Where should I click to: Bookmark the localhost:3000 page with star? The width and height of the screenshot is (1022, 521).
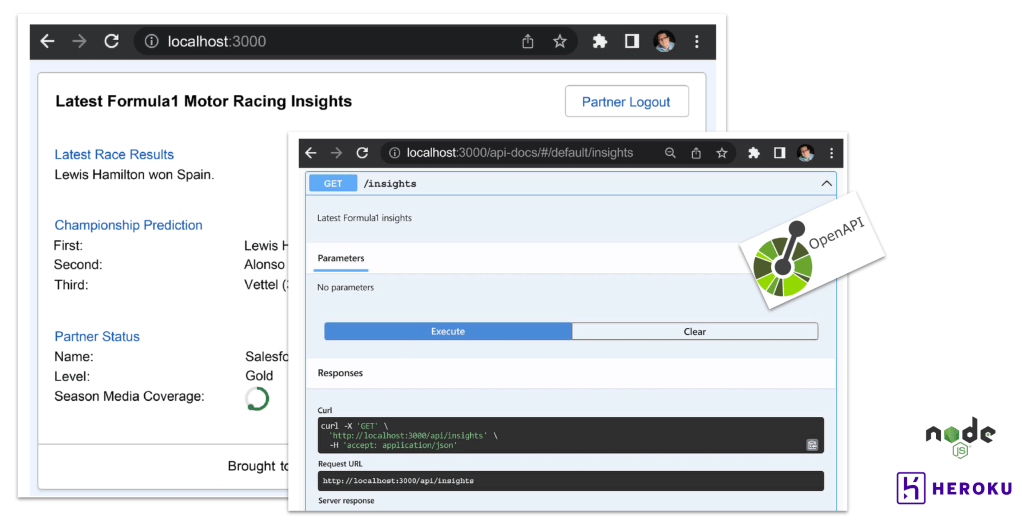pos(560,42)
